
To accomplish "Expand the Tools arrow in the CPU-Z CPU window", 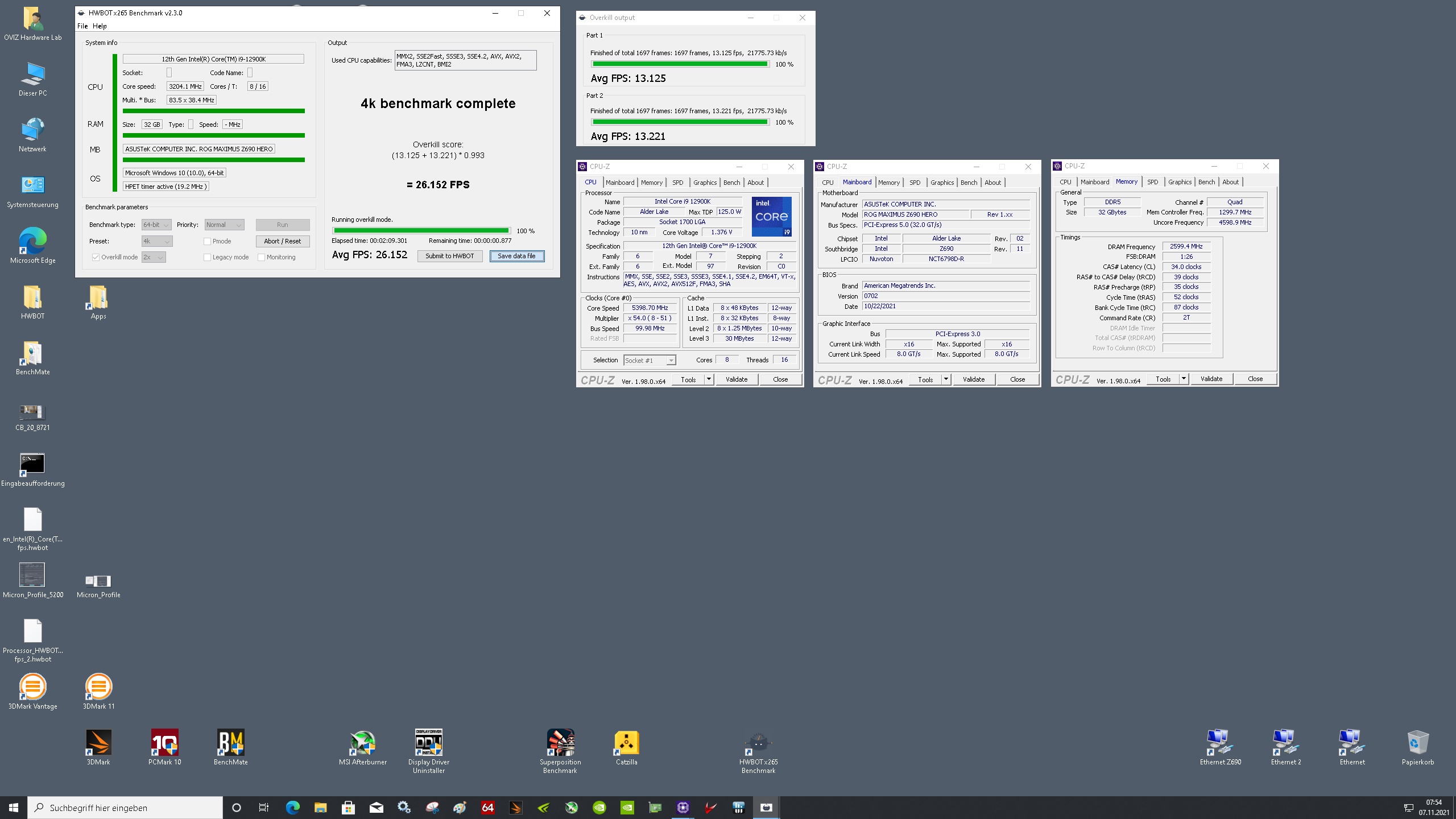I will [x=709, y=379].
